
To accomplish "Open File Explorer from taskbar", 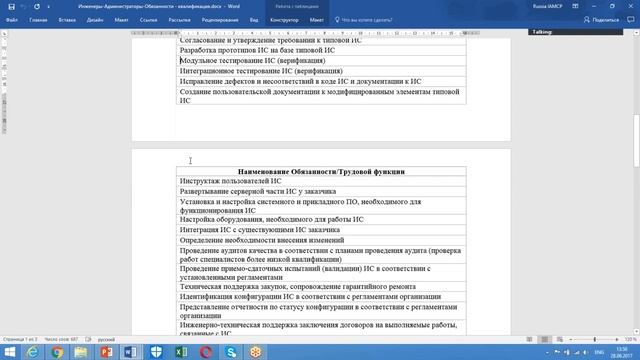I will coord(81,352).
